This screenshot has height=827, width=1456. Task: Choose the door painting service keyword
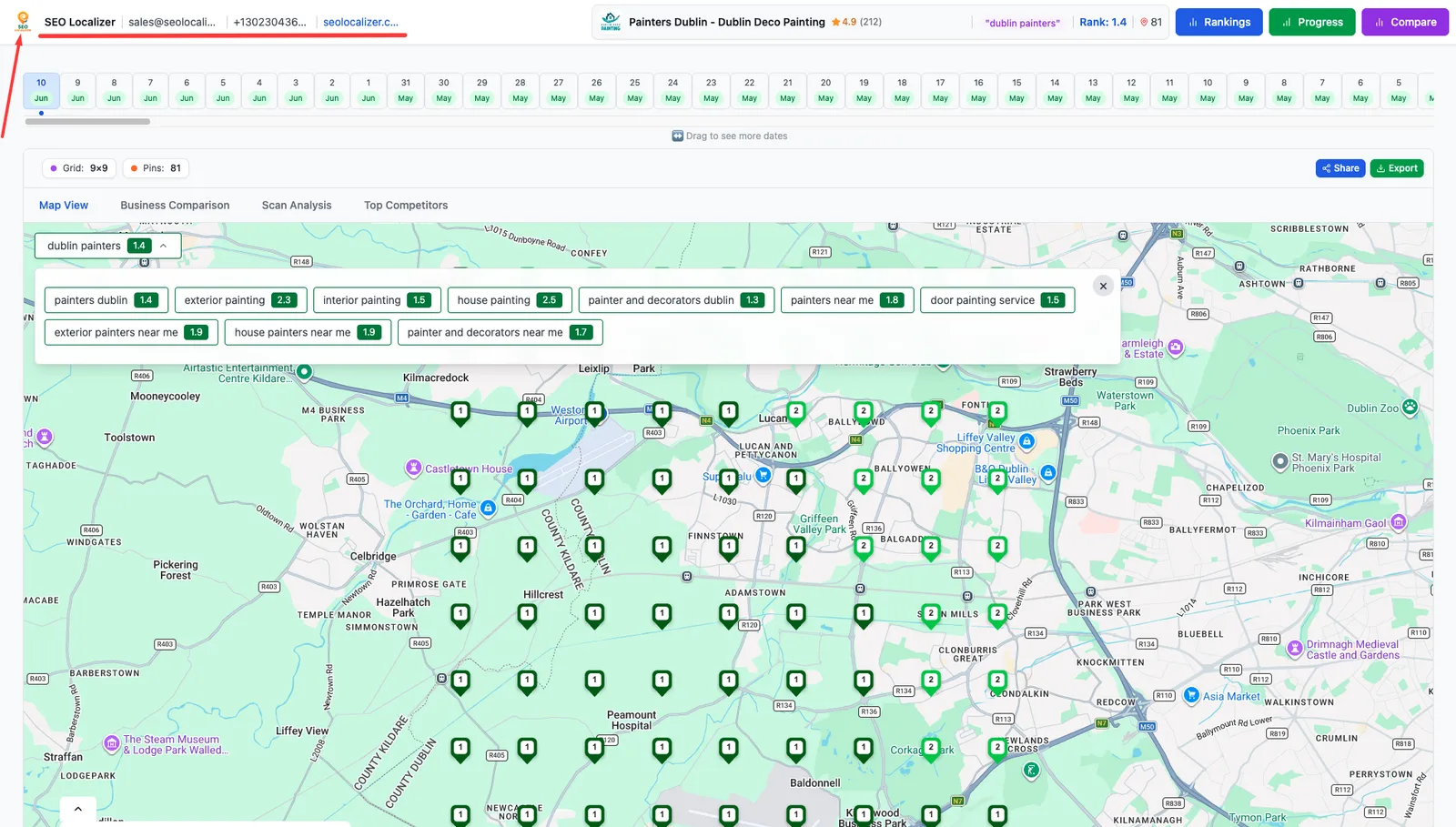997,300
